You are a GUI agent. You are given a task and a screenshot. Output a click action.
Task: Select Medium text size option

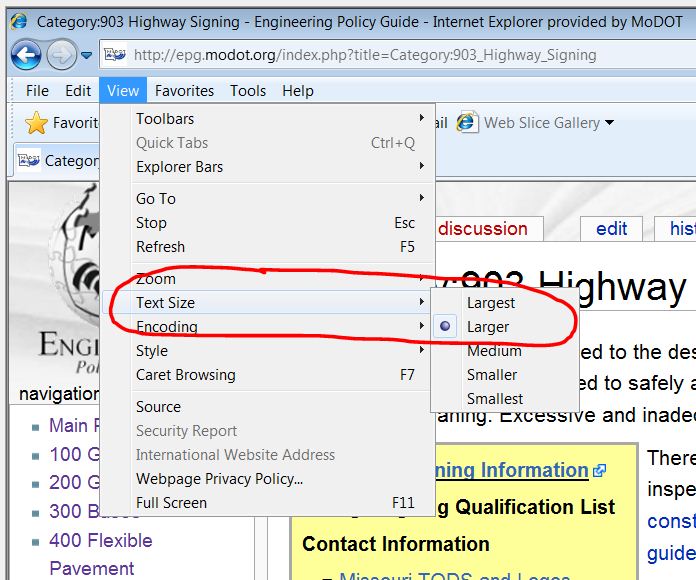click(x=505, y=351)
